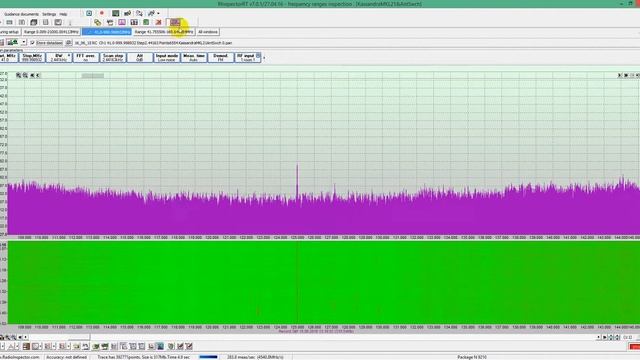This screenshot has width=640, height=360.
Task: Click the red record dot icon
Action: pyautogui.click(x=102, y=13)
